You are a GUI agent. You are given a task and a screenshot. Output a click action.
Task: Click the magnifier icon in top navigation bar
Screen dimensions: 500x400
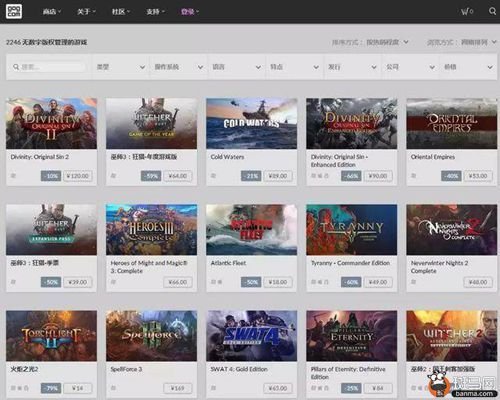[x=492, y=11]
